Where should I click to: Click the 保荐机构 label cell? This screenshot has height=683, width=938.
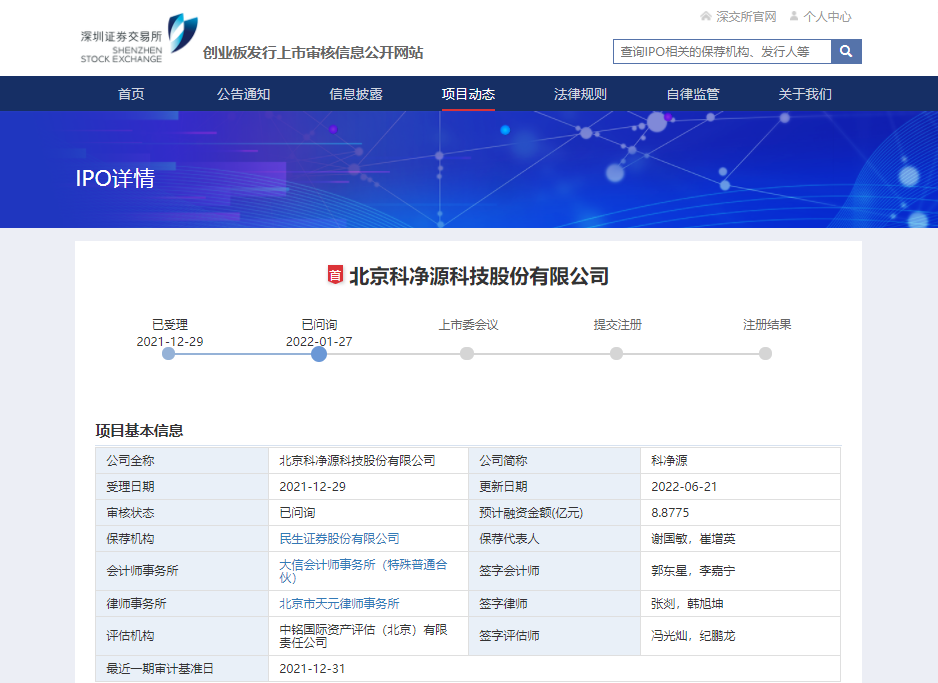(182, 538)
